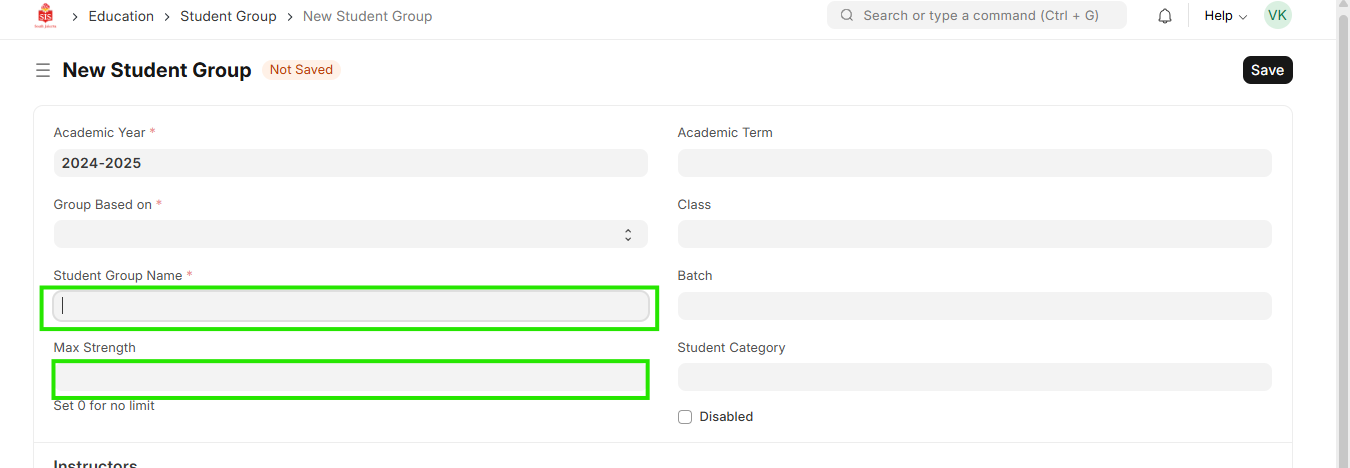The width and height of the screenshot is (1350, 468).
Task: Click the school logo home icon
Action: 45,16
